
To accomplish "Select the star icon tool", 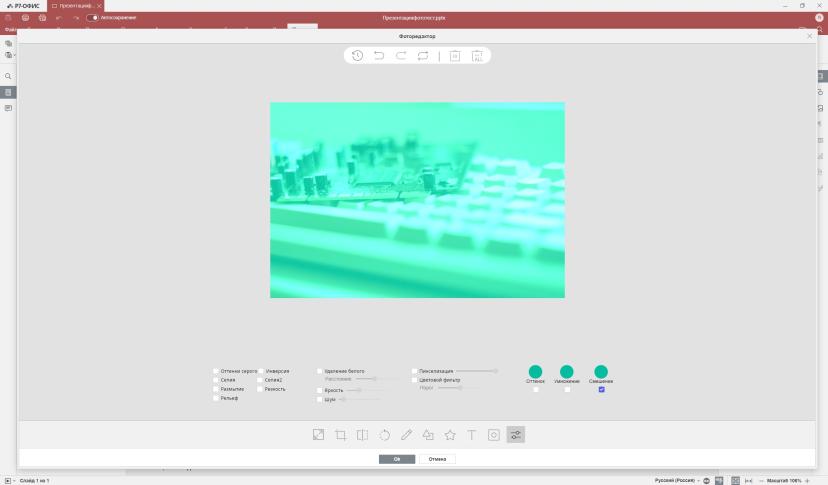I will (x=450, y=435).
